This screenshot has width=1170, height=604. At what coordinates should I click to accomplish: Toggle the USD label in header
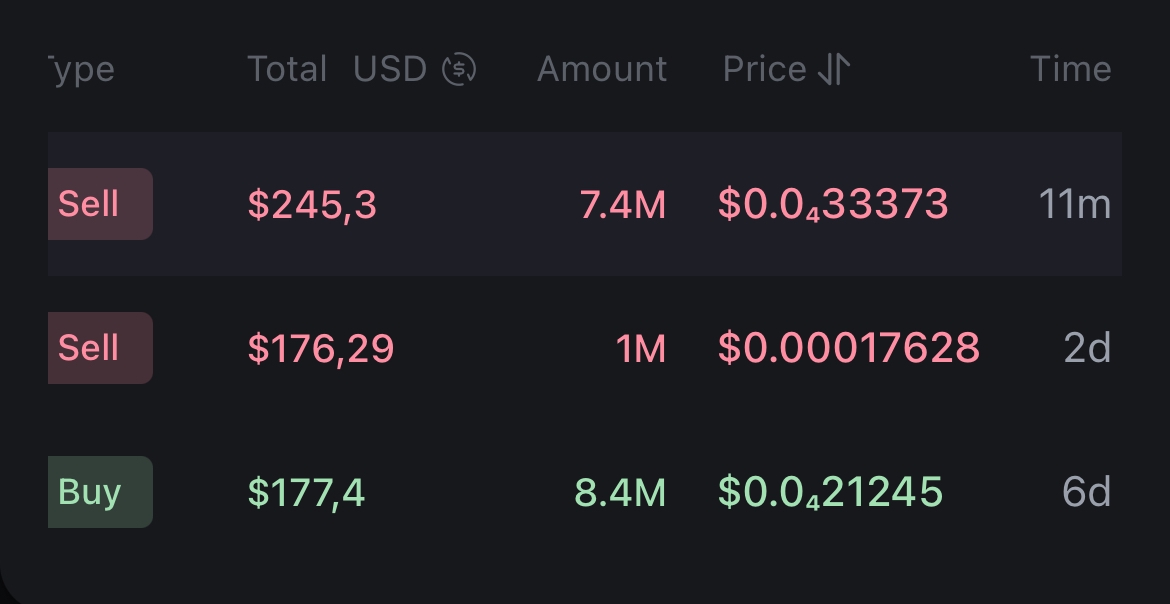(x=390, y=69)
